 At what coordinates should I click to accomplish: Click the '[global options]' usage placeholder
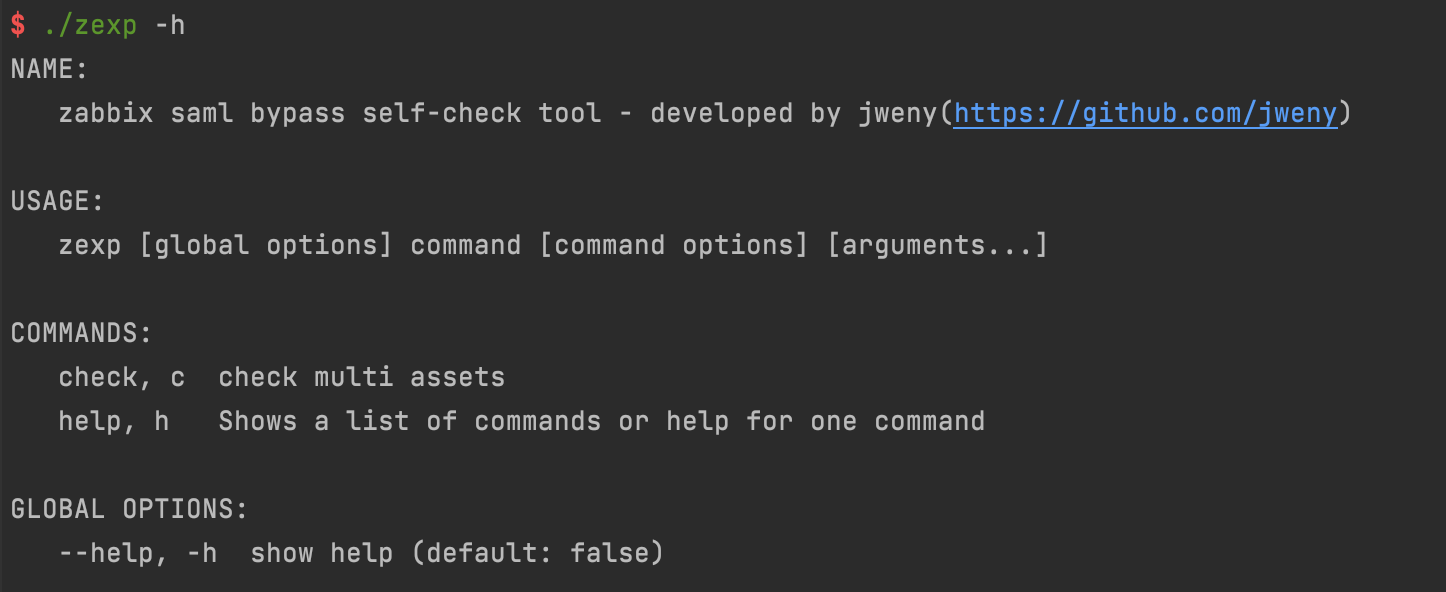point(266,246)
